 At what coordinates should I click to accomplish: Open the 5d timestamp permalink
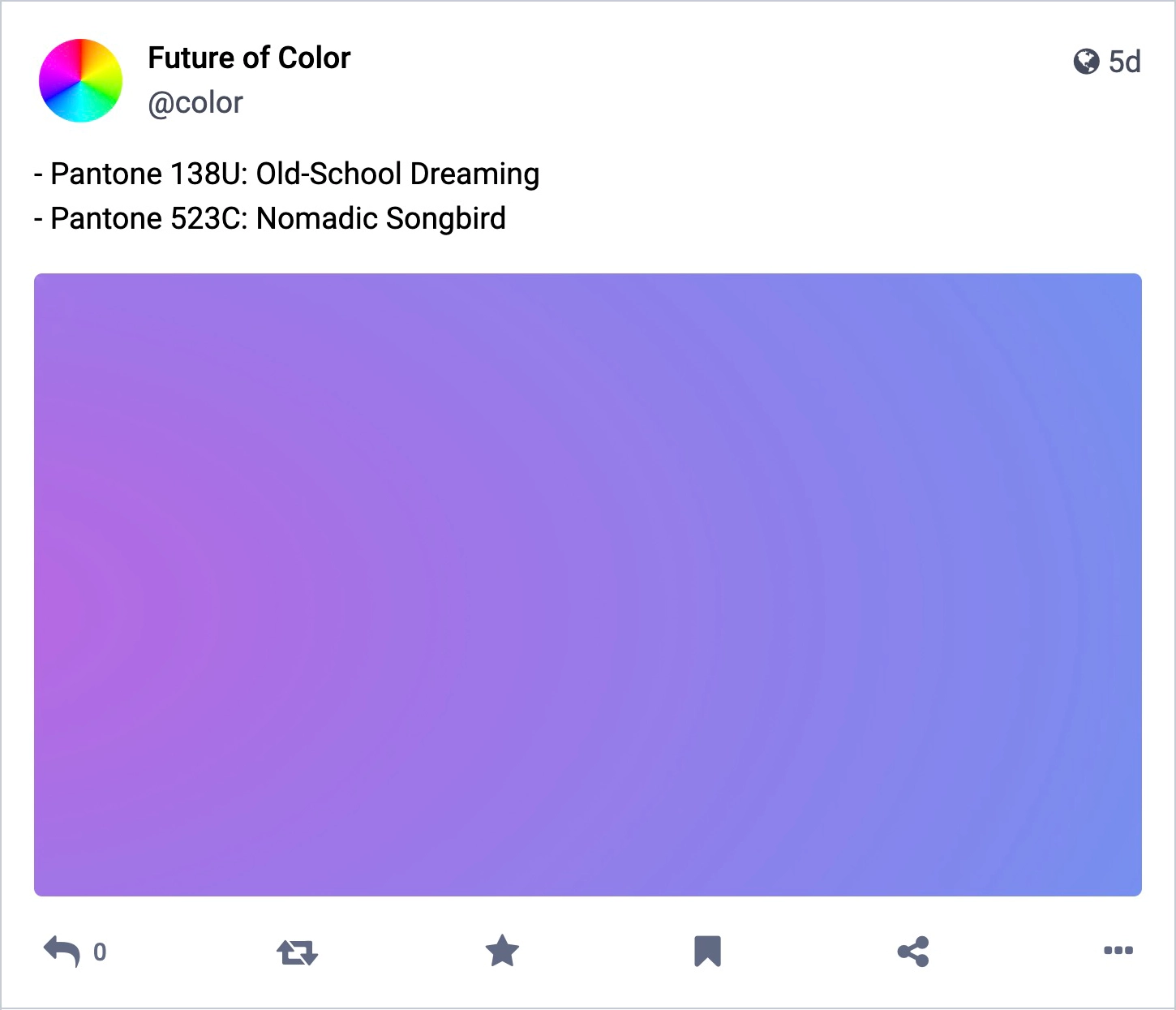tap(1125, 62)
